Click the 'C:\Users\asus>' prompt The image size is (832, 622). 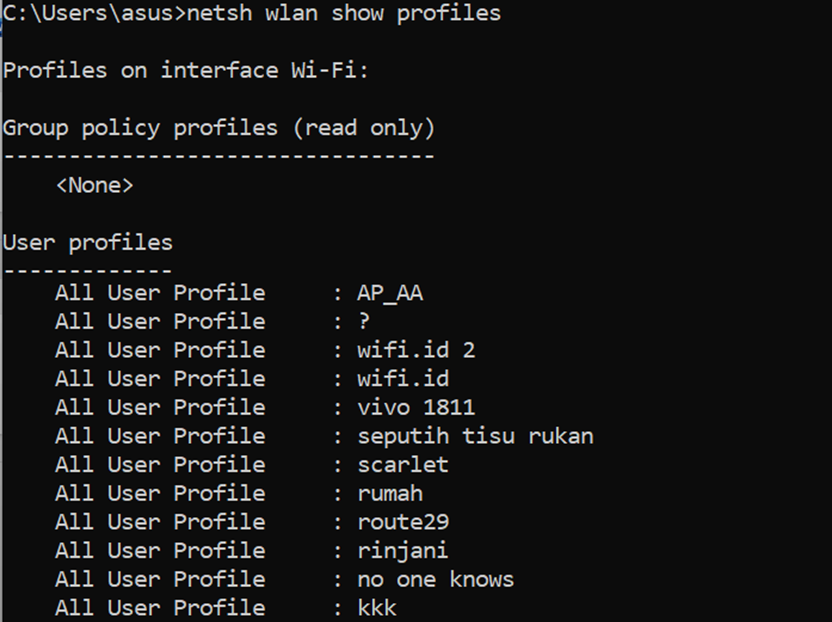(94, 13)
